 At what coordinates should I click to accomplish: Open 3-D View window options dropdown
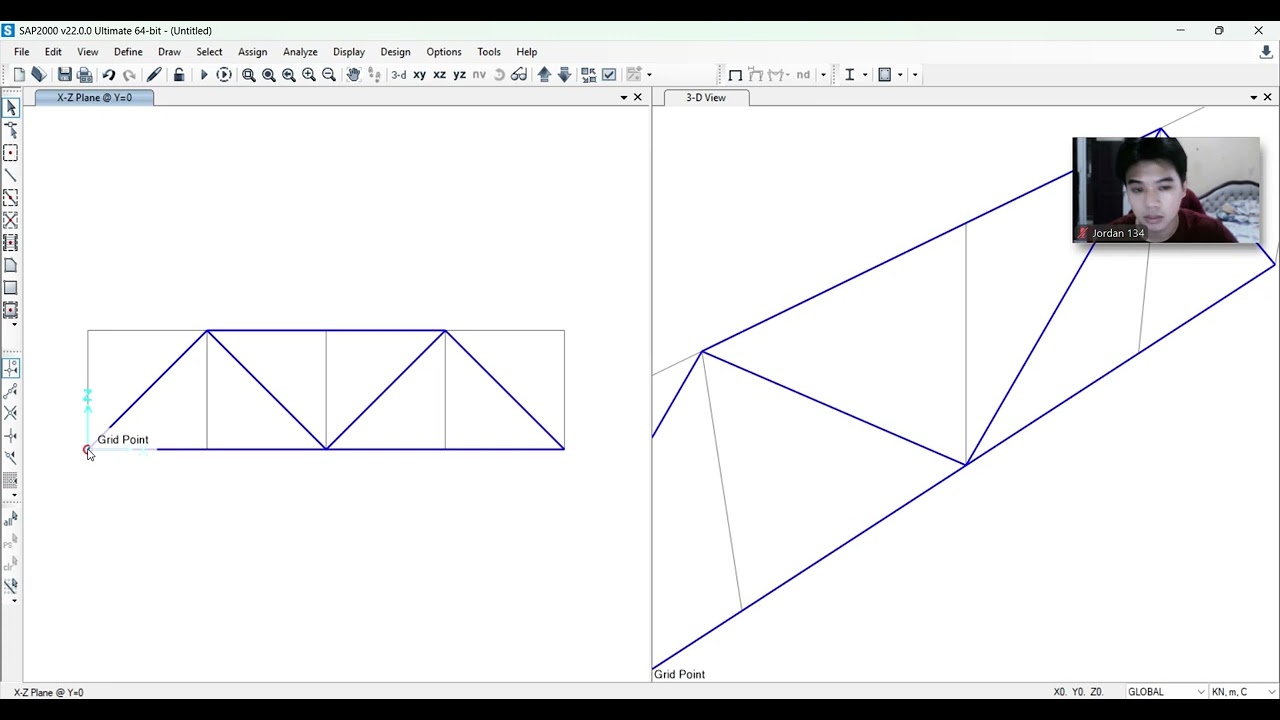click(1254, 97)
